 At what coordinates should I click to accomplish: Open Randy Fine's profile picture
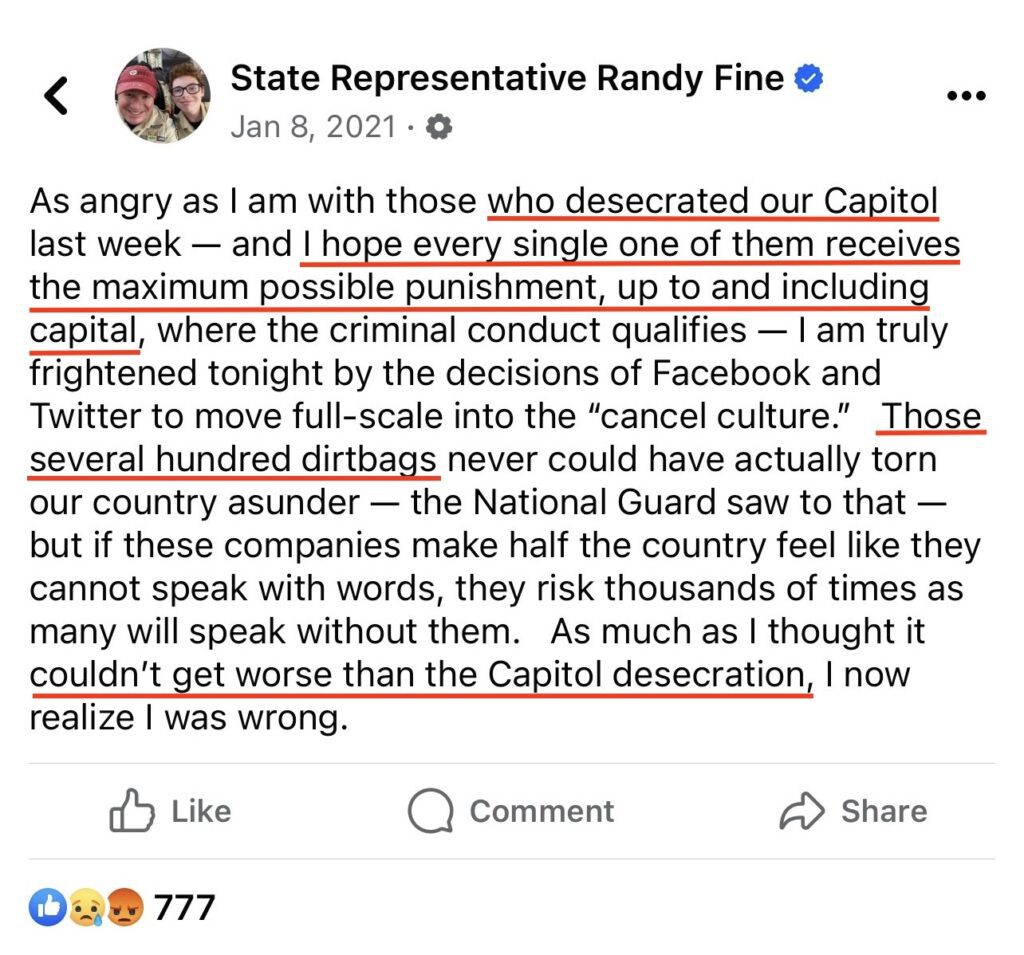point(162,96)
